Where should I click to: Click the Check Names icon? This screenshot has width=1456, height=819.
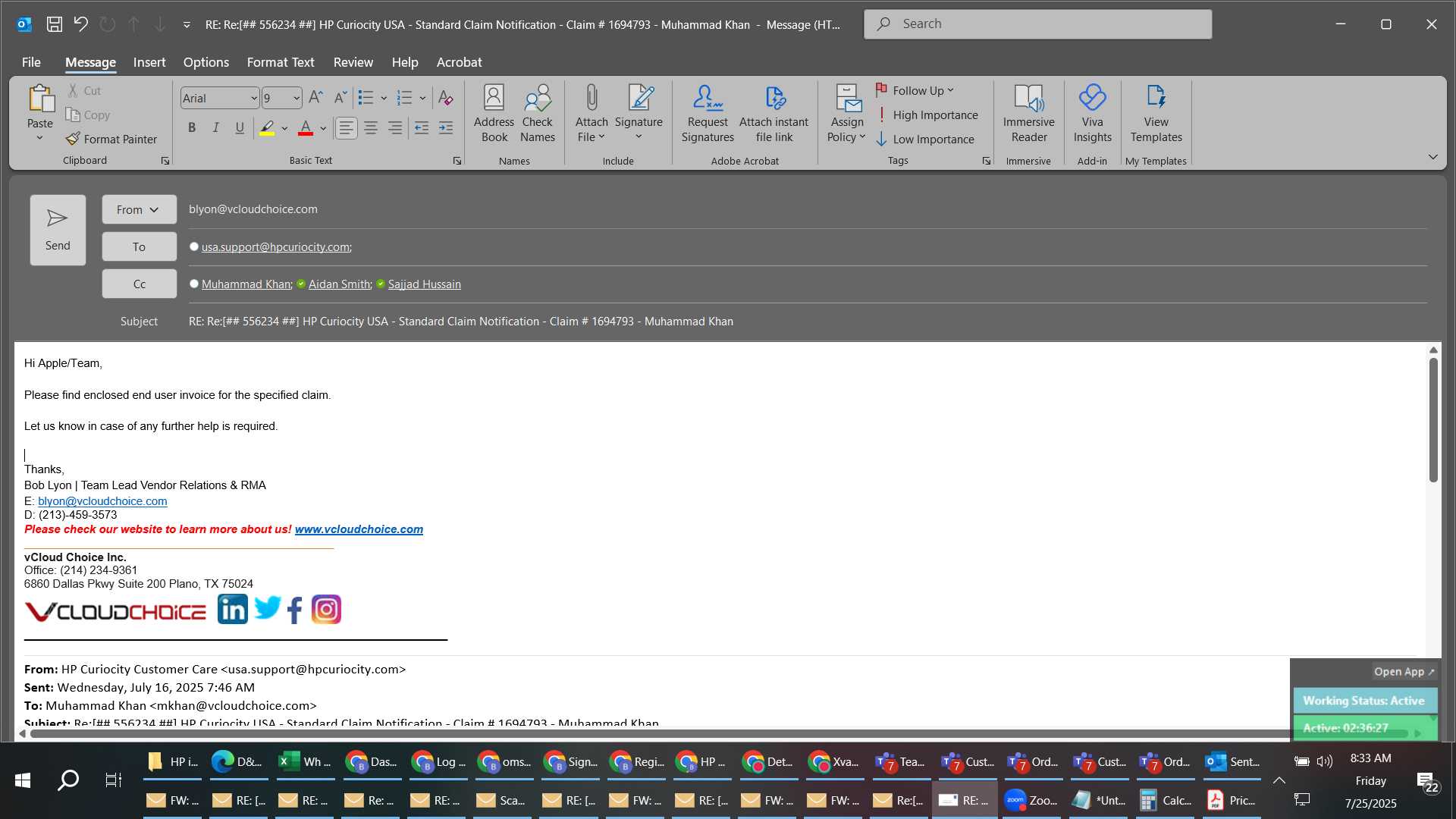tap(538, 114)
